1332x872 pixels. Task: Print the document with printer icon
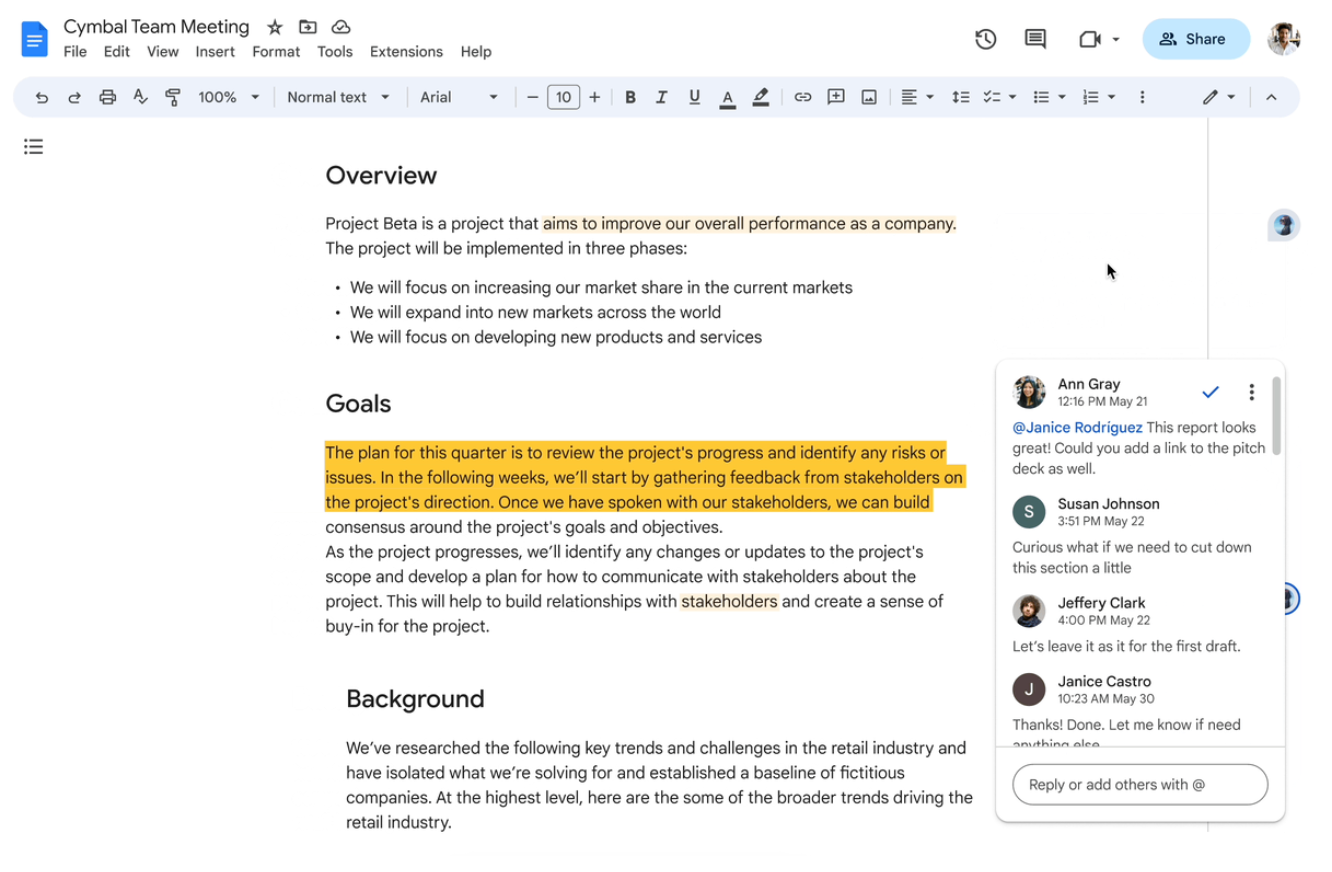tap(107, 97)
